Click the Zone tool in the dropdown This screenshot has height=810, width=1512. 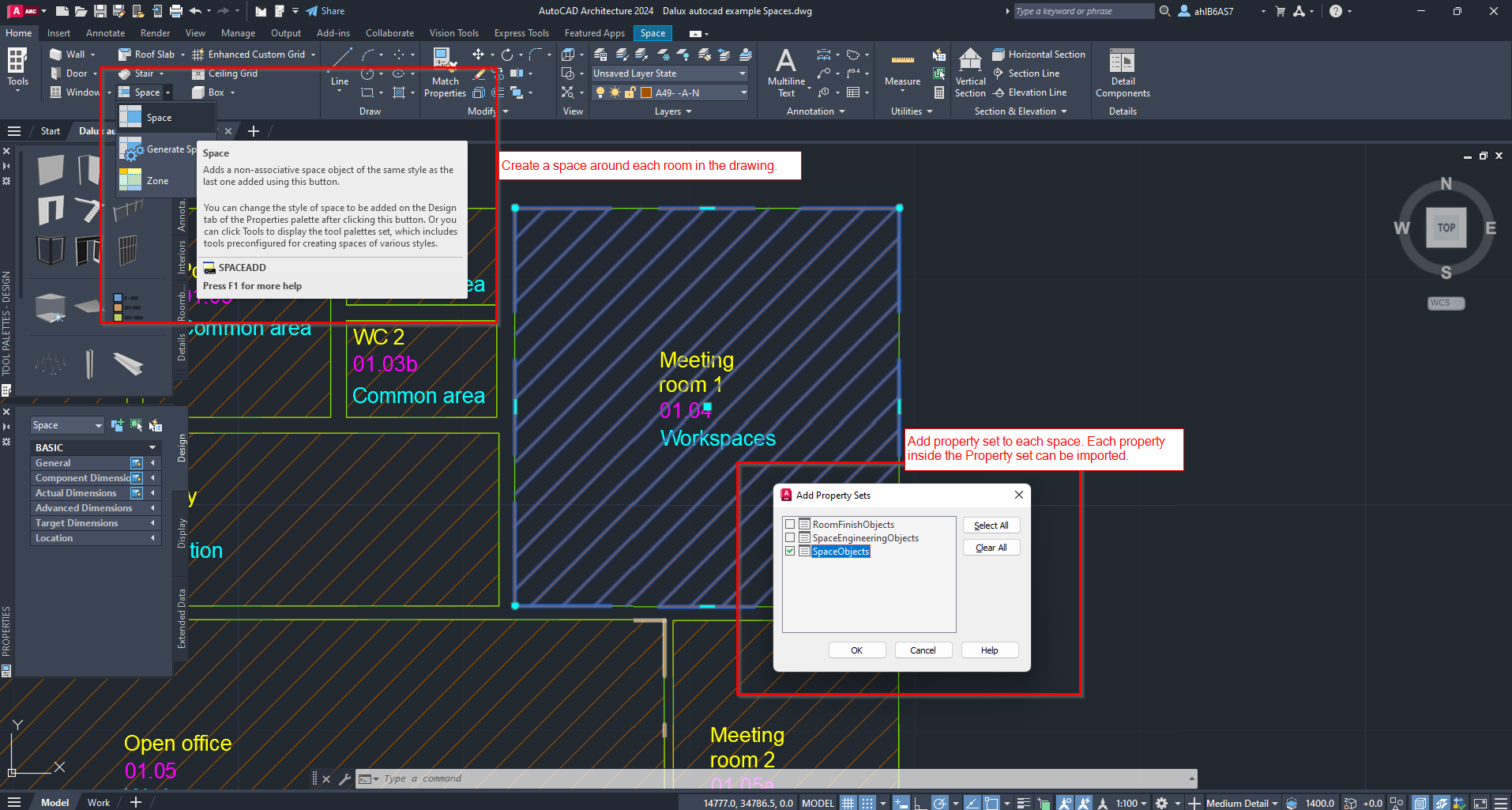(157, 181)
